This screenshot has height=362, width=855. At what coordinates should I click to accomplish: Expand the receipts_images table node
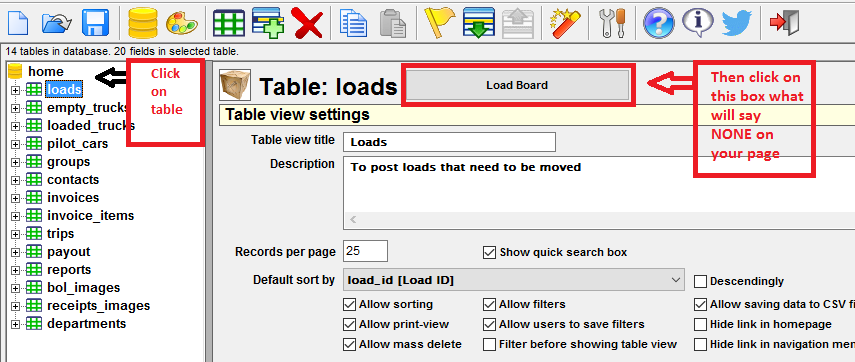coord(15,306)
